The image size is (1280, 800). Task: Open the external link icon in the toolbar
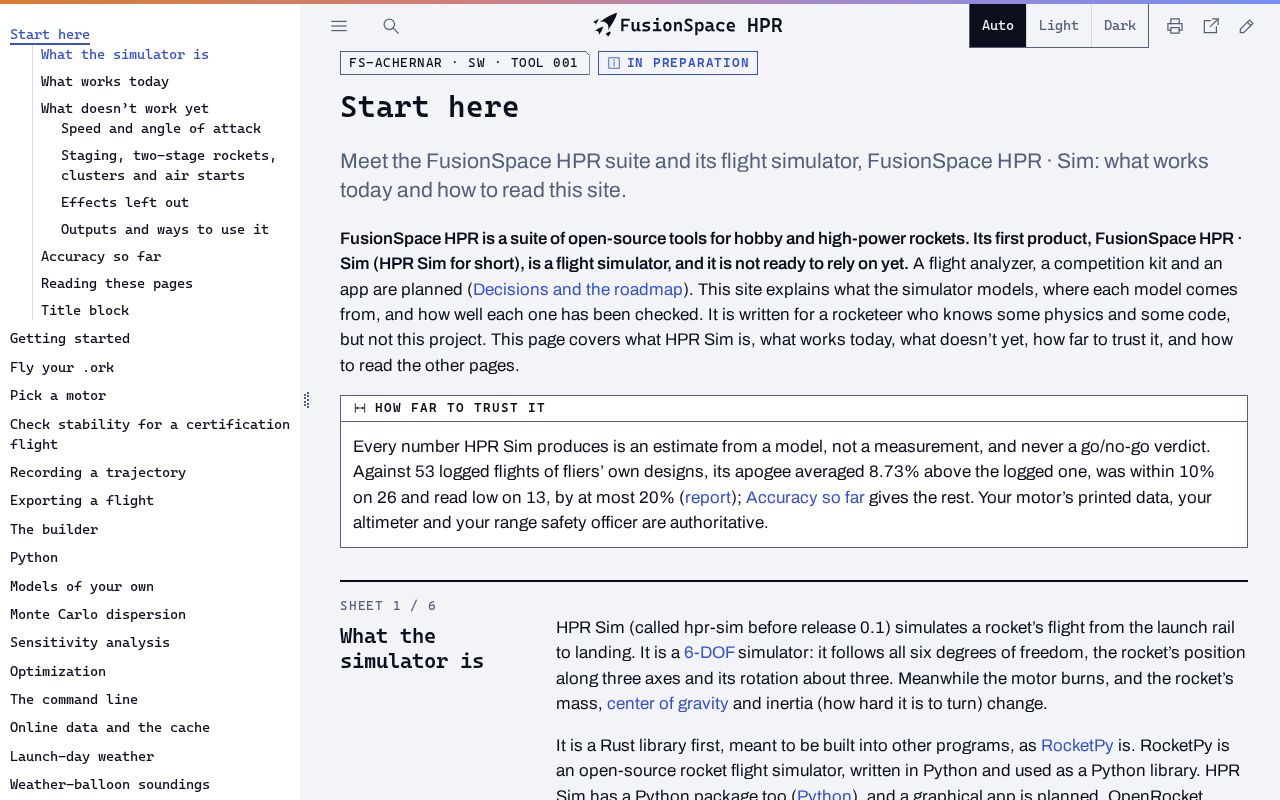[1211, 26]
